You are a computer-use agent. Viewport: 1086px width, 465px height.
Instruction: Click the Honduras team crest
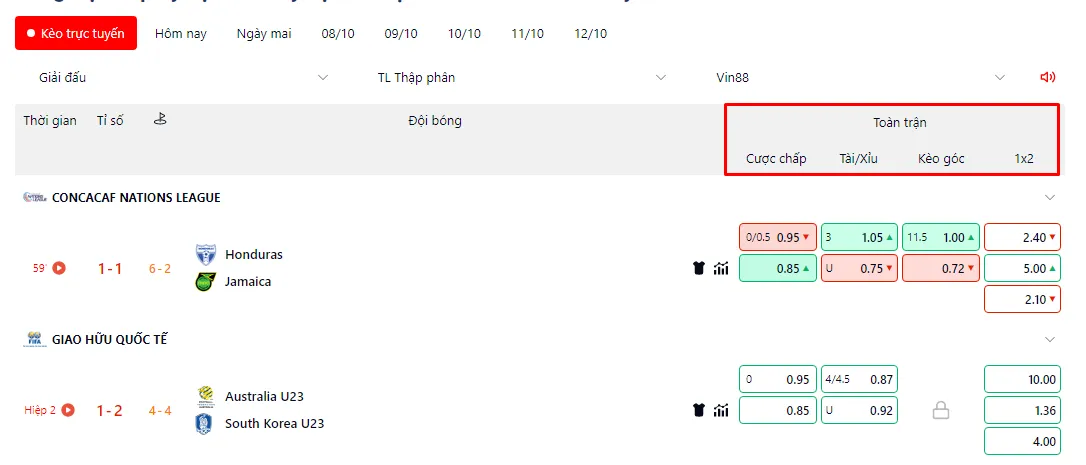coord(206,254)
